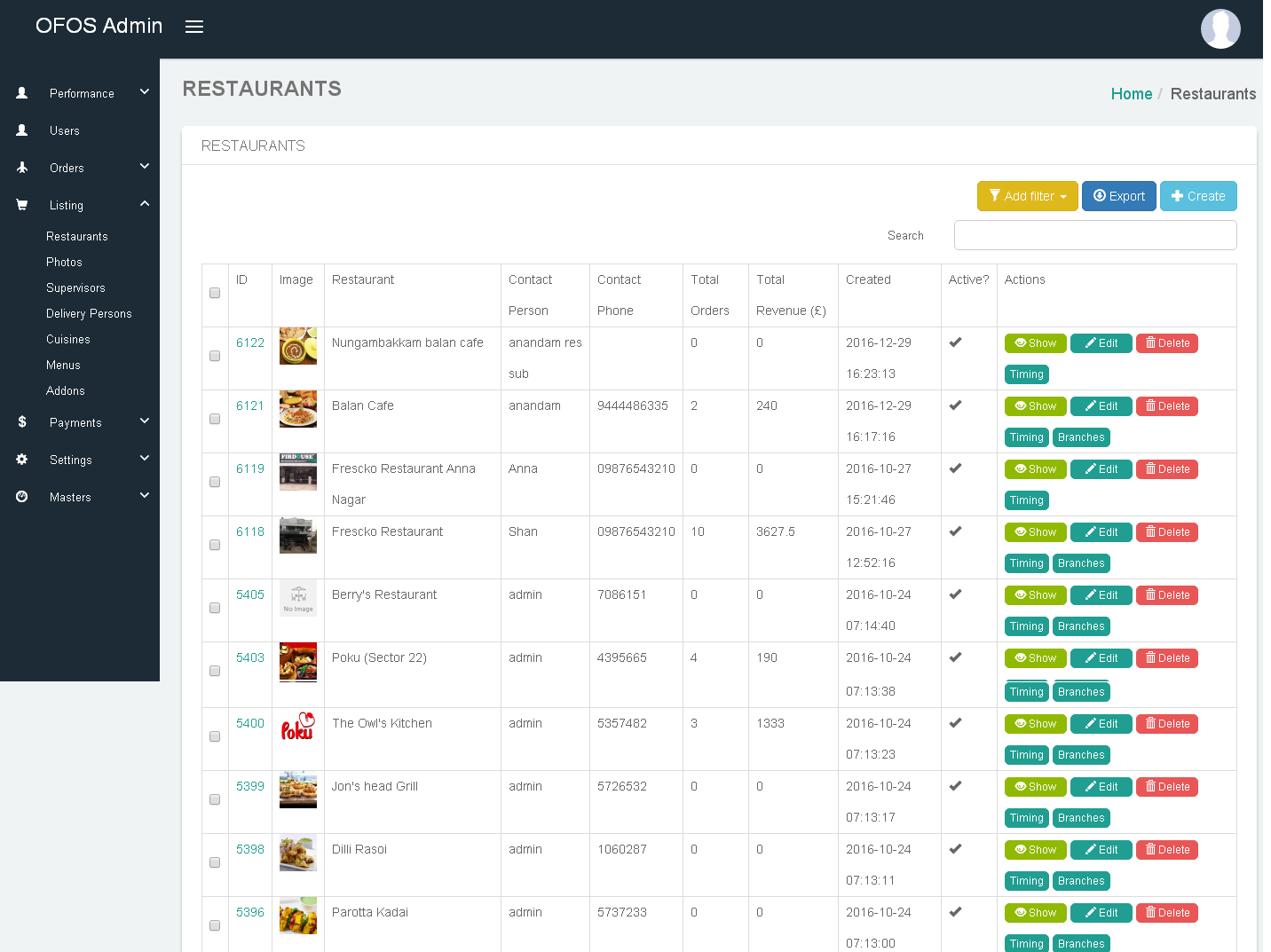Check the box for Jon's head Grill
The image size is (1271, 952).
click(215, 799)
